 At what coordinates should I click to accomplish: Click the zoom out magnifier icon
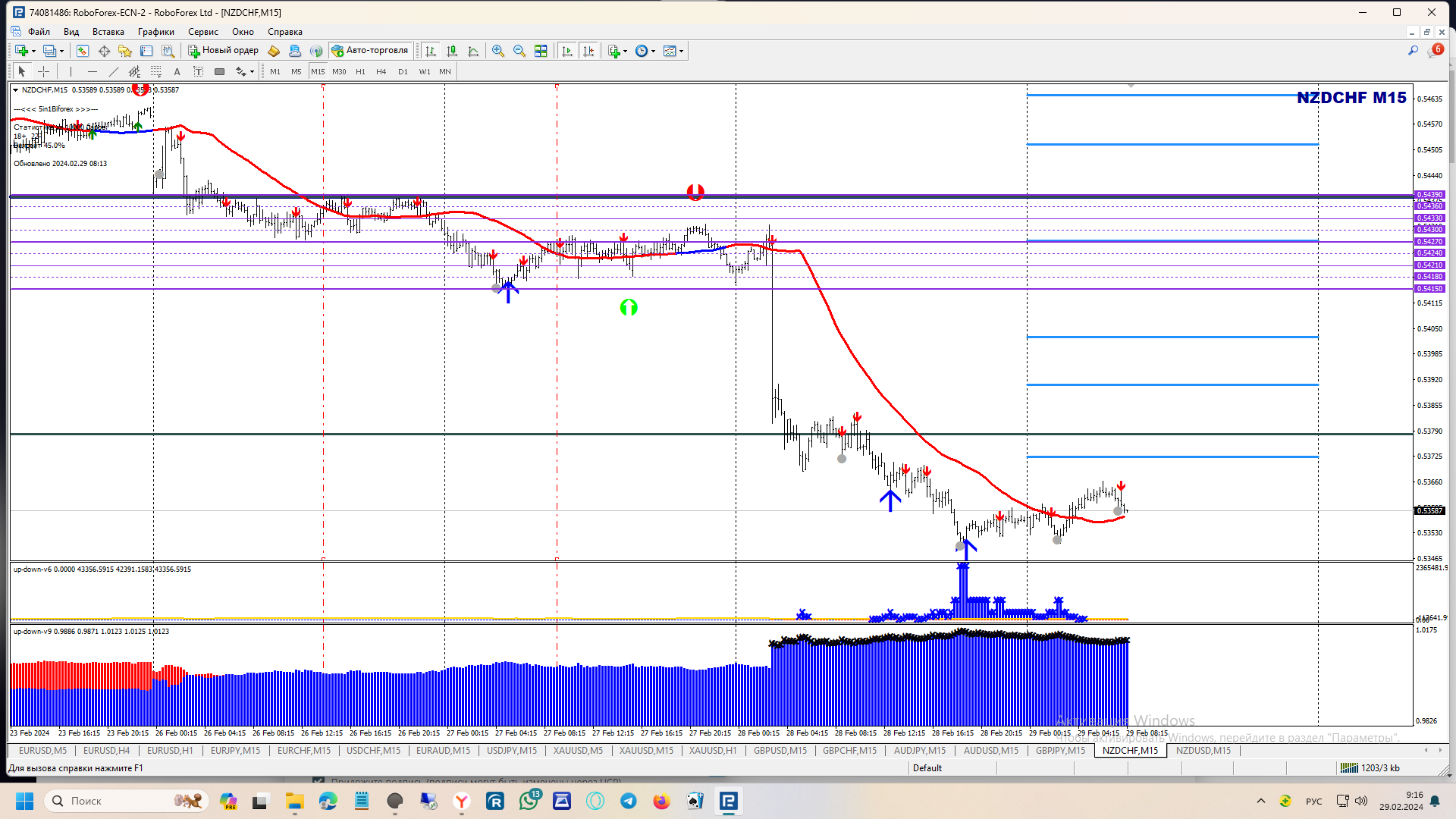click(x=519, y=51)
